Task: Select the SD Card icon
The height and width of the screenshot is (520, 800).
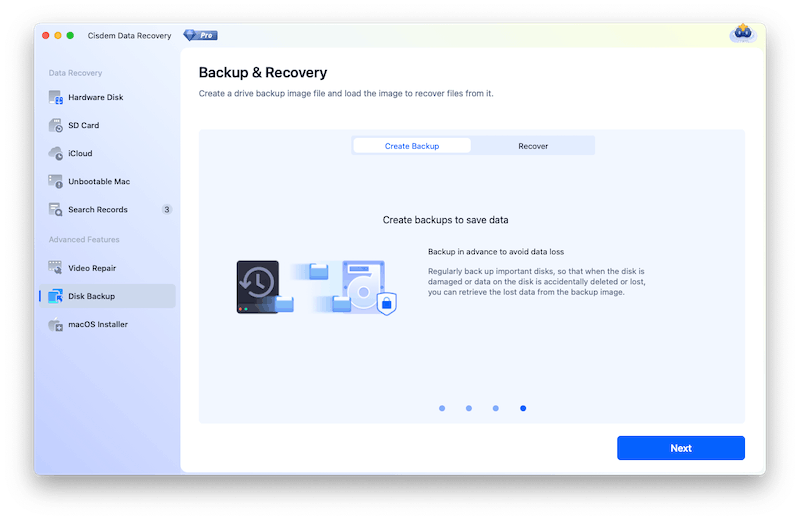Action: 56,126
